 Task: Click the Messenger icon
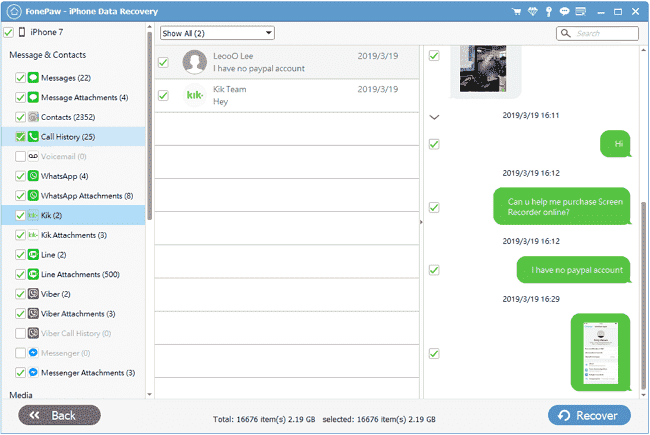[33, 352]
